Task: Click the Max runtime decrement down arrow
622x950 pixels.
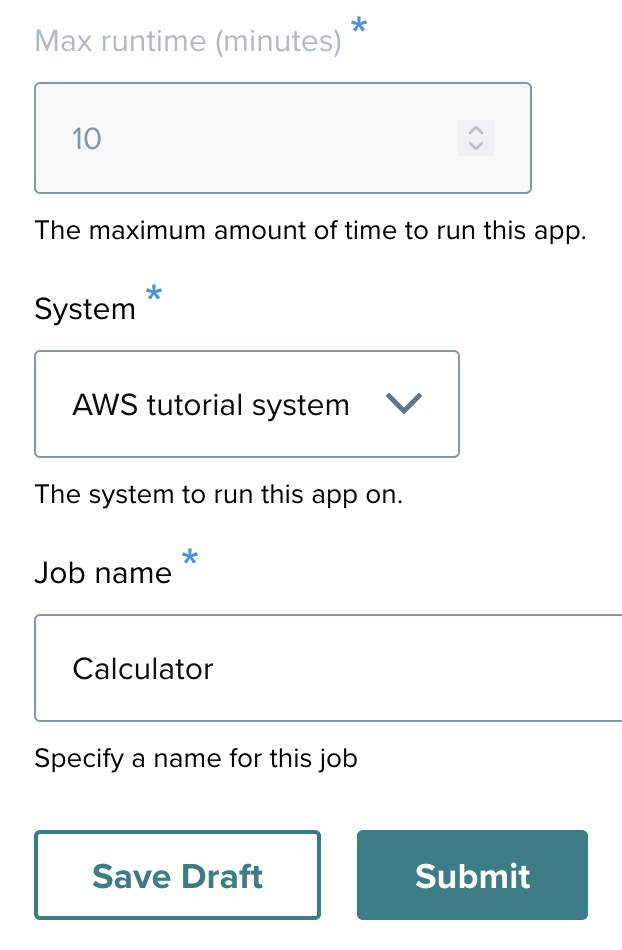Action: pyautogui.click(x=476, y=146)
